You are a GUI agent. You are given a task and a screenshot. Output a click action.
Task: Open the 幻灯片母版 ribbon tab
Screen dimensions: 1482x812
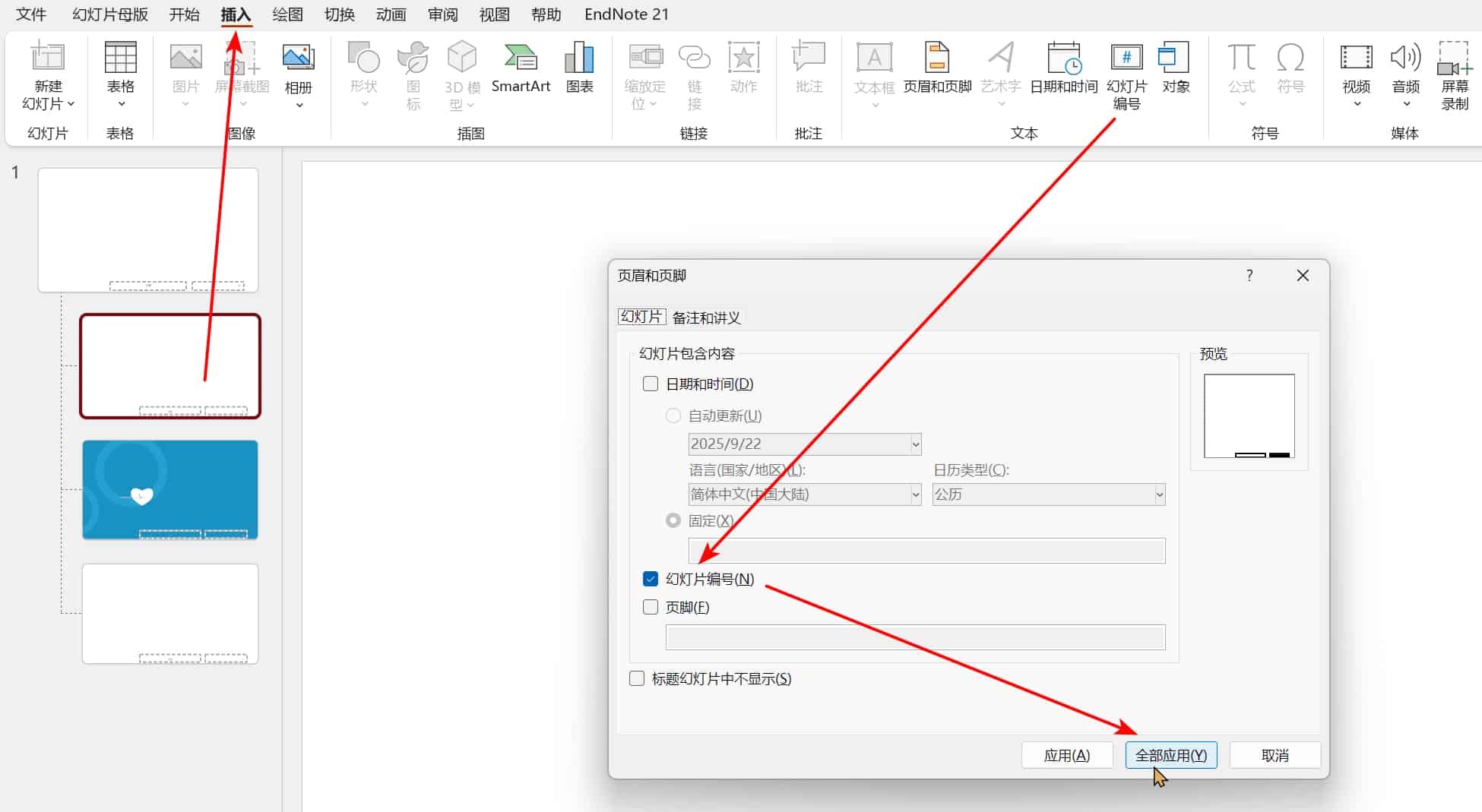(x=110, y=14)
